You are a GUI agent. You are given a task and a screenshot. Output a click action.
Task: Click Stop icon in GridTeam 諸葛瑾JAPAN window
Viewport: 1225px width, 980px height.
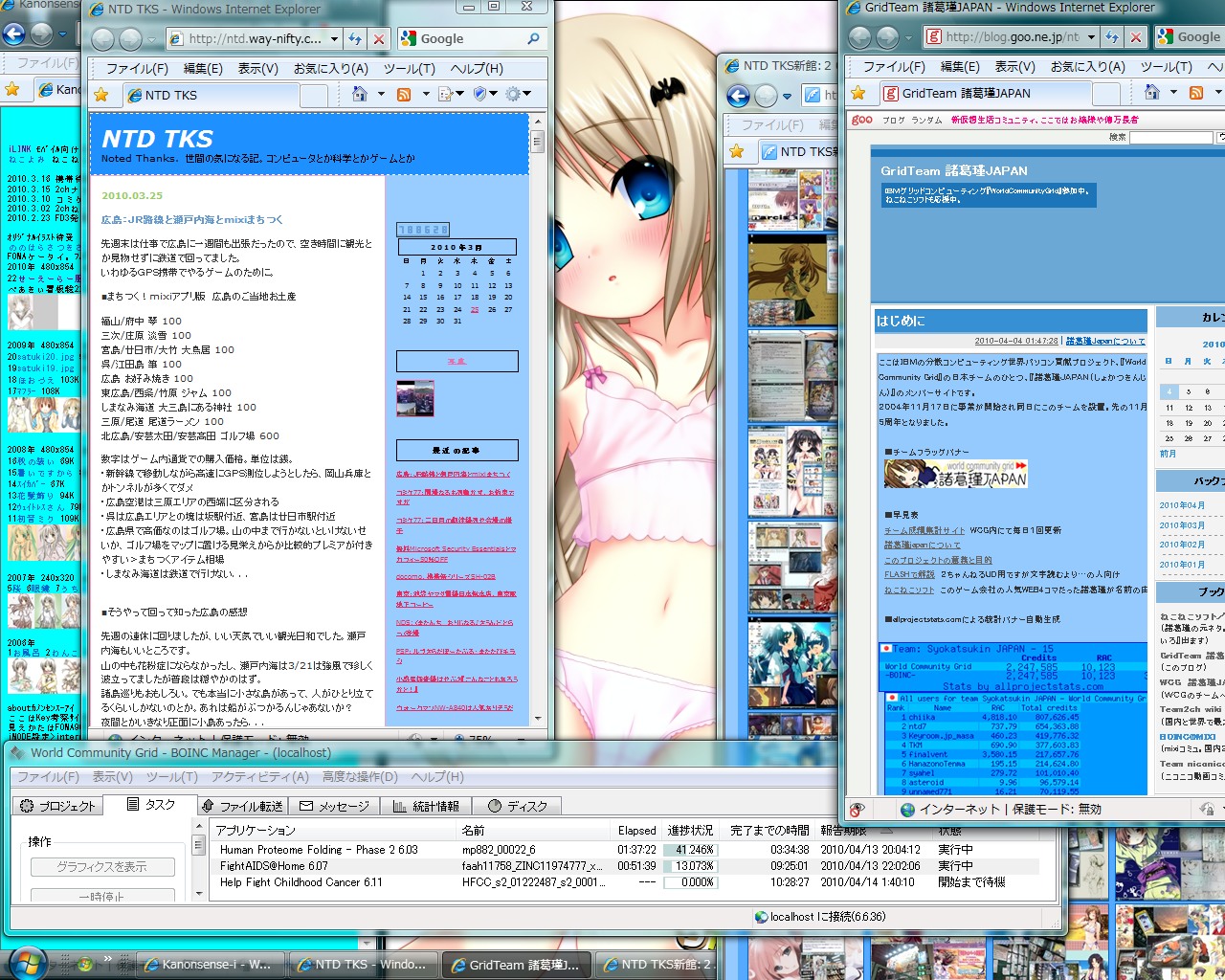(x=1136, y=37)
